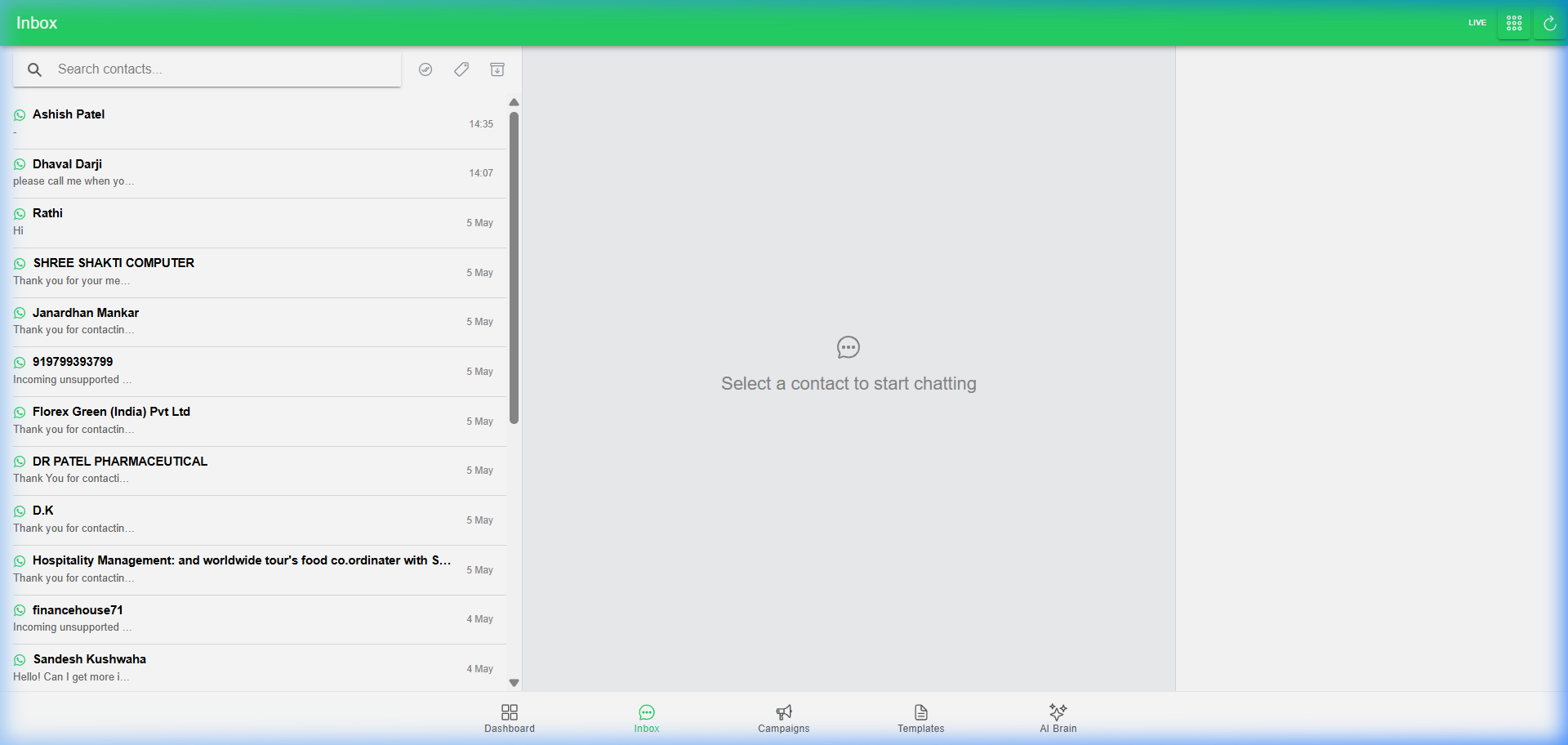This screenshot has height=745, width=1568.
Task: Click WhatsApp icon next to Florex Green
Action: tap(20, 413)
